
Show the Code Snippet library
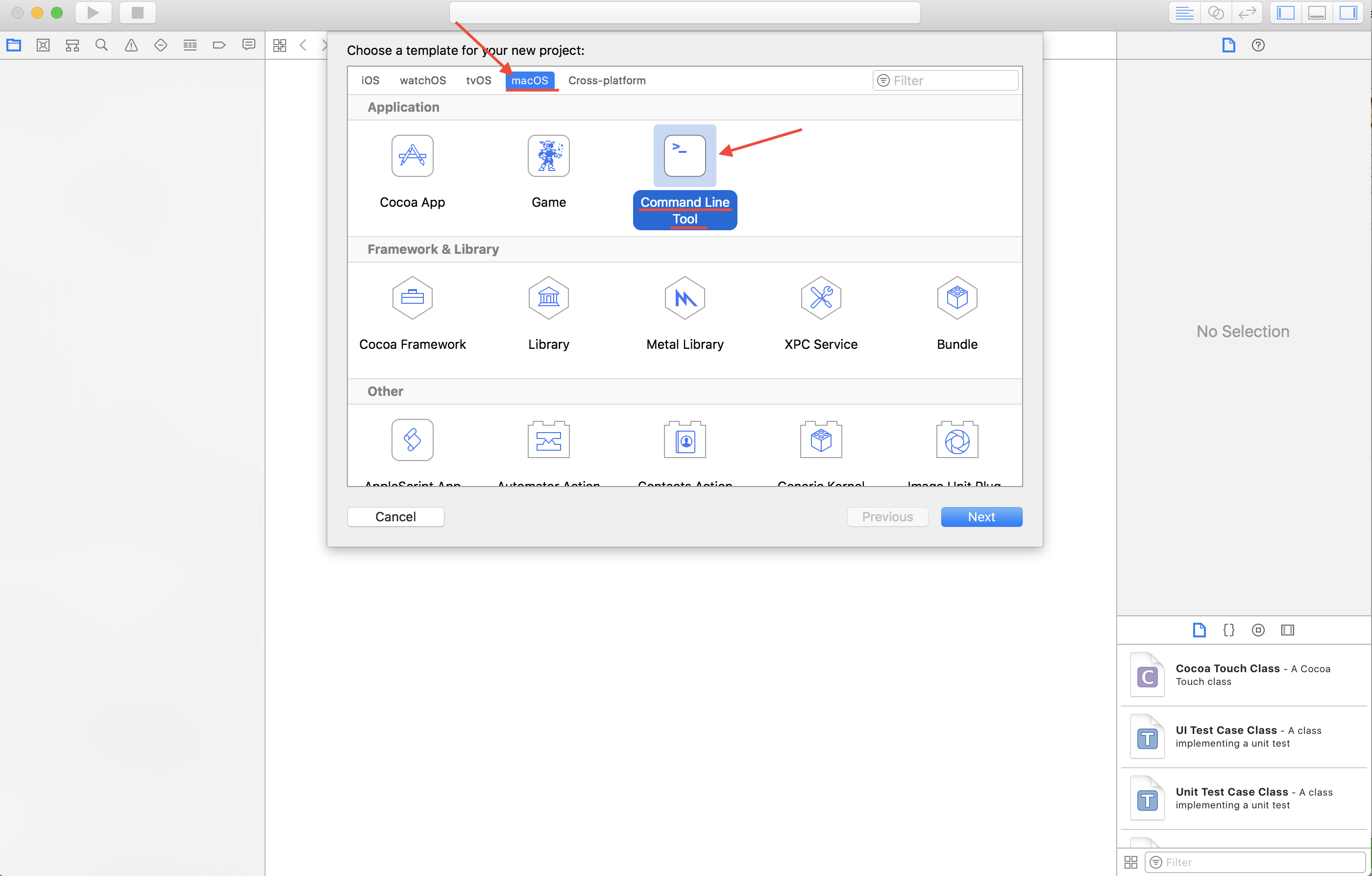point(1229,630)
